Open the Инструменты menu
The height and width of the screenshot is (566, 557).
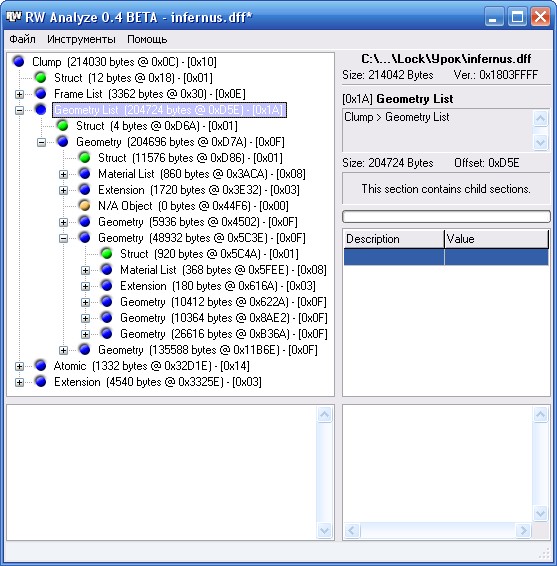pos(81,39)
